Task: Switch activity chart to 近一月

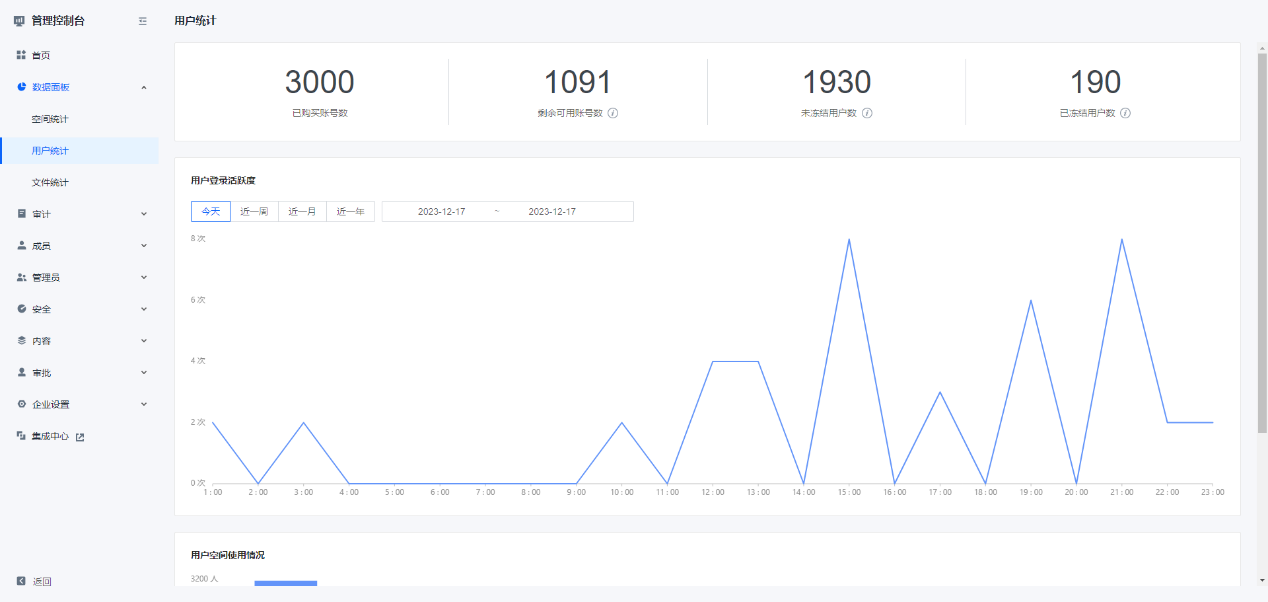Action: tap(302, 212)
